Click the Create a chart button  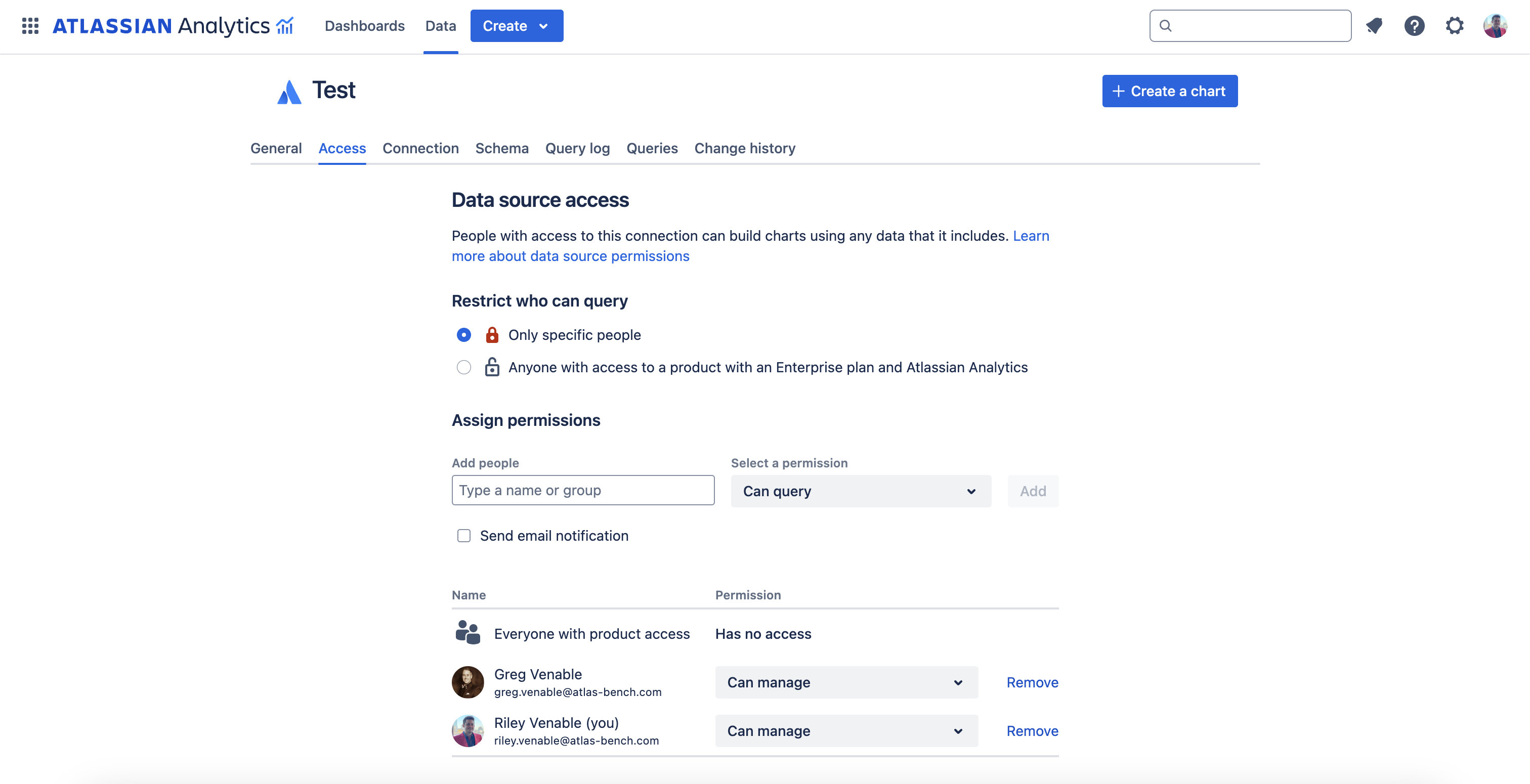coord(1170,91)
